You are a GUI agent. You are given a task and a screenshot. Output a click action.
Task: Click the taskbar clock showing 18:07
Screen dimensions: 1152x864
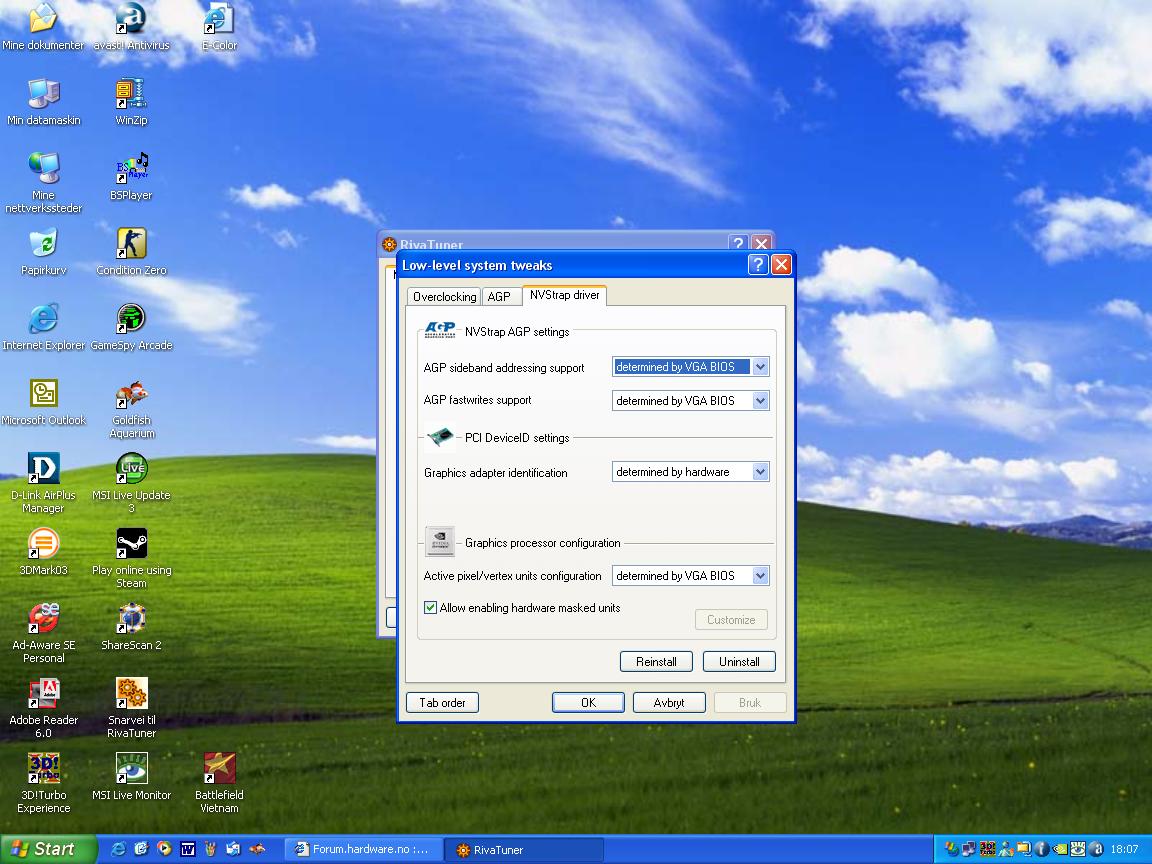pyautogui.click(x=1124, y=849)
